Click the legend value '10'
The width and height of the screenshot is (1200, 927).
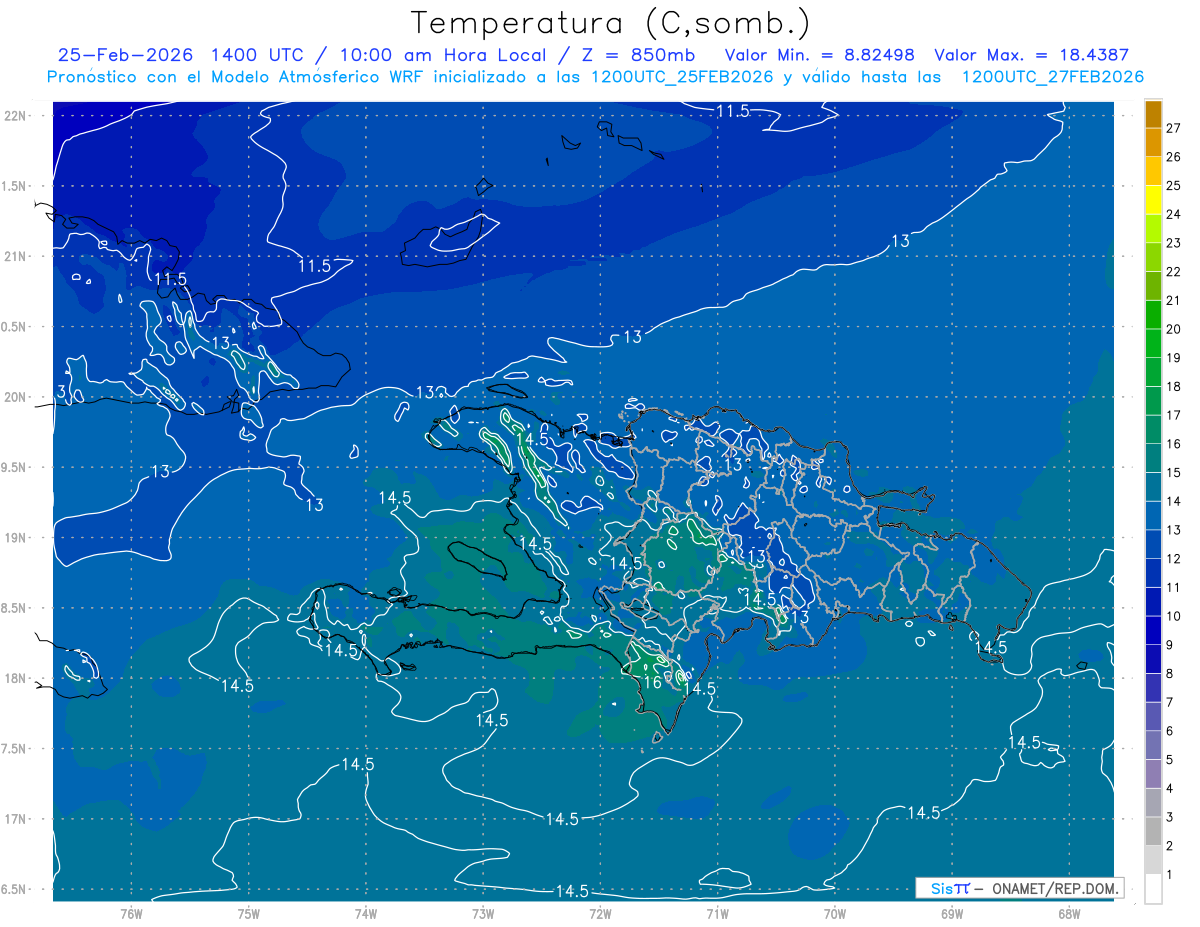(x=1174, y=616)
